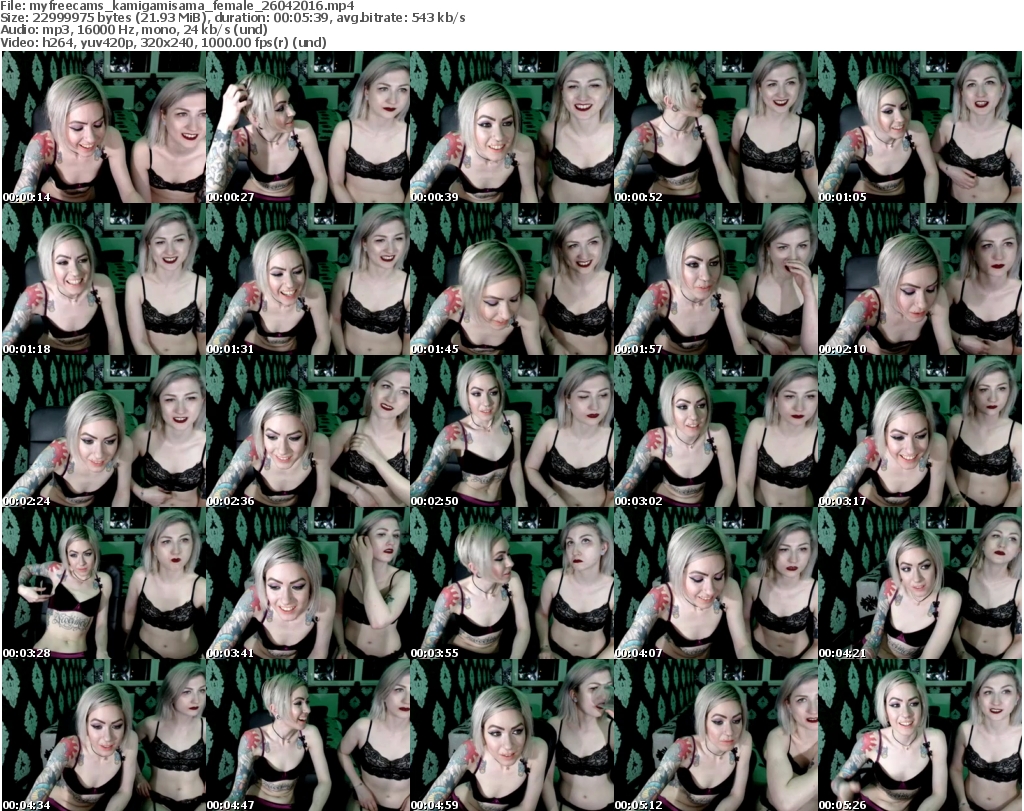Open the frame at 00:04:59

coord(511,735)
